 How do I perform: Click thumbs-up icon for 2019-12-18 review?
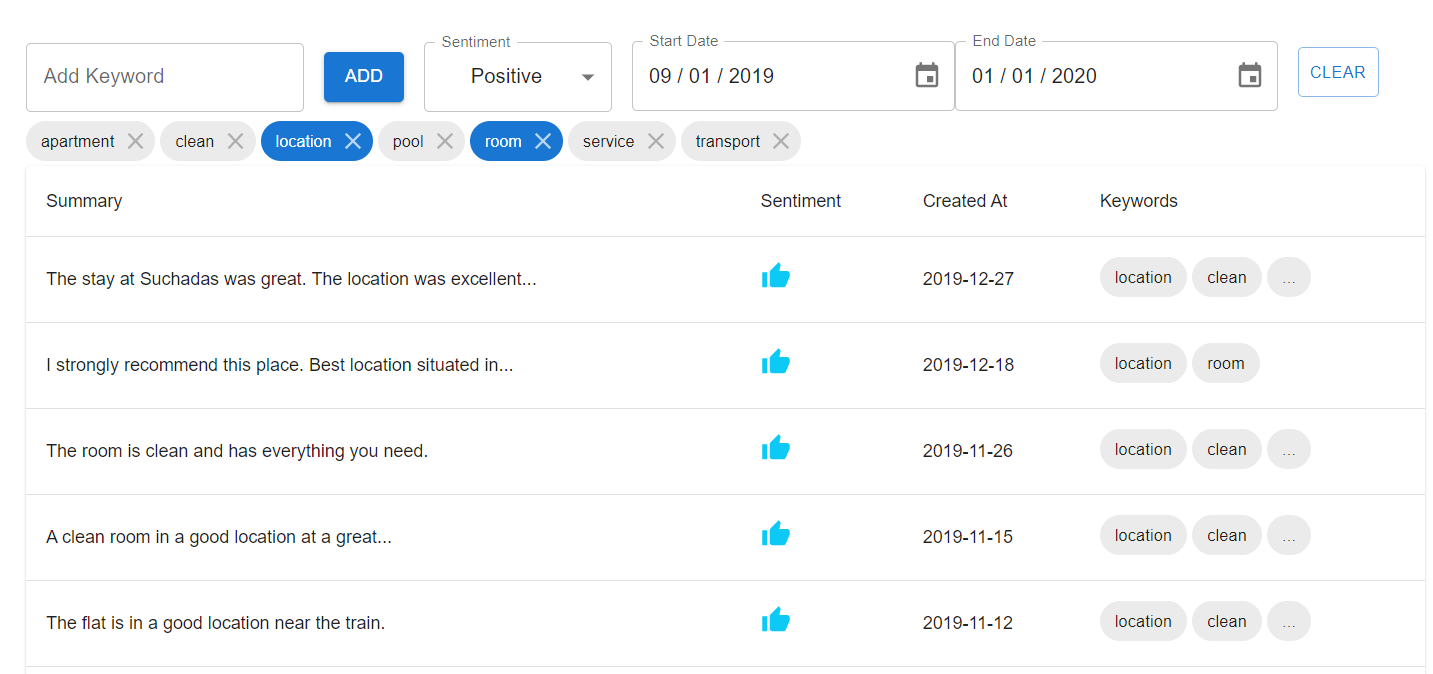tap(776, 362)
